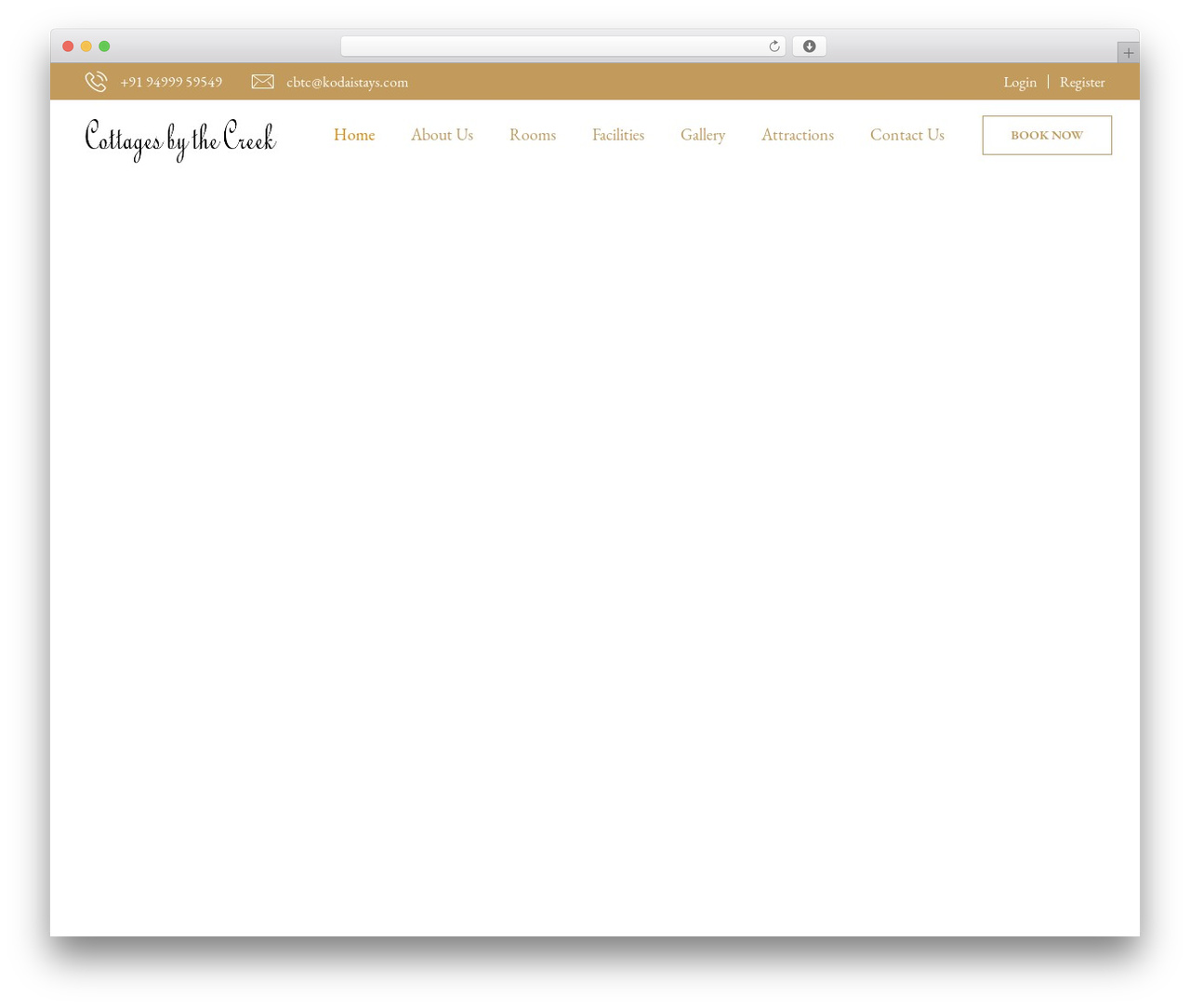Go to the Home menu item
Screen dimensions: 1190x1008
(x=354, y=135)
